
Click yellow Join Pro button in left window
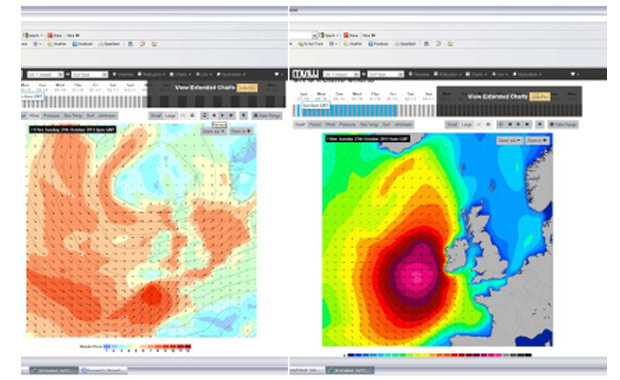pyautogui.click(x=247, y=88)
